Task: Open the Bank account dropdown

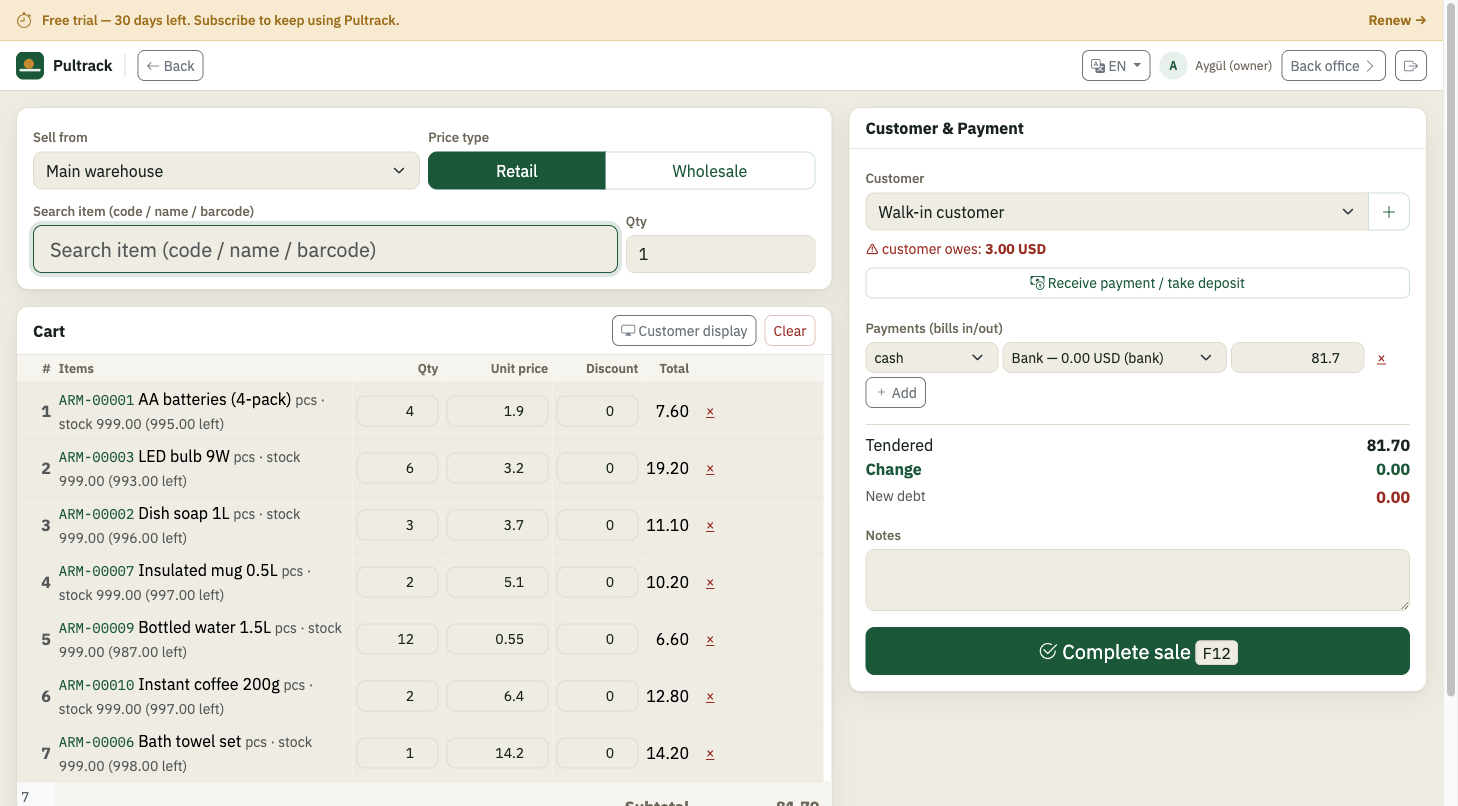Action: pyautogui.click(x=1114, y=358)
